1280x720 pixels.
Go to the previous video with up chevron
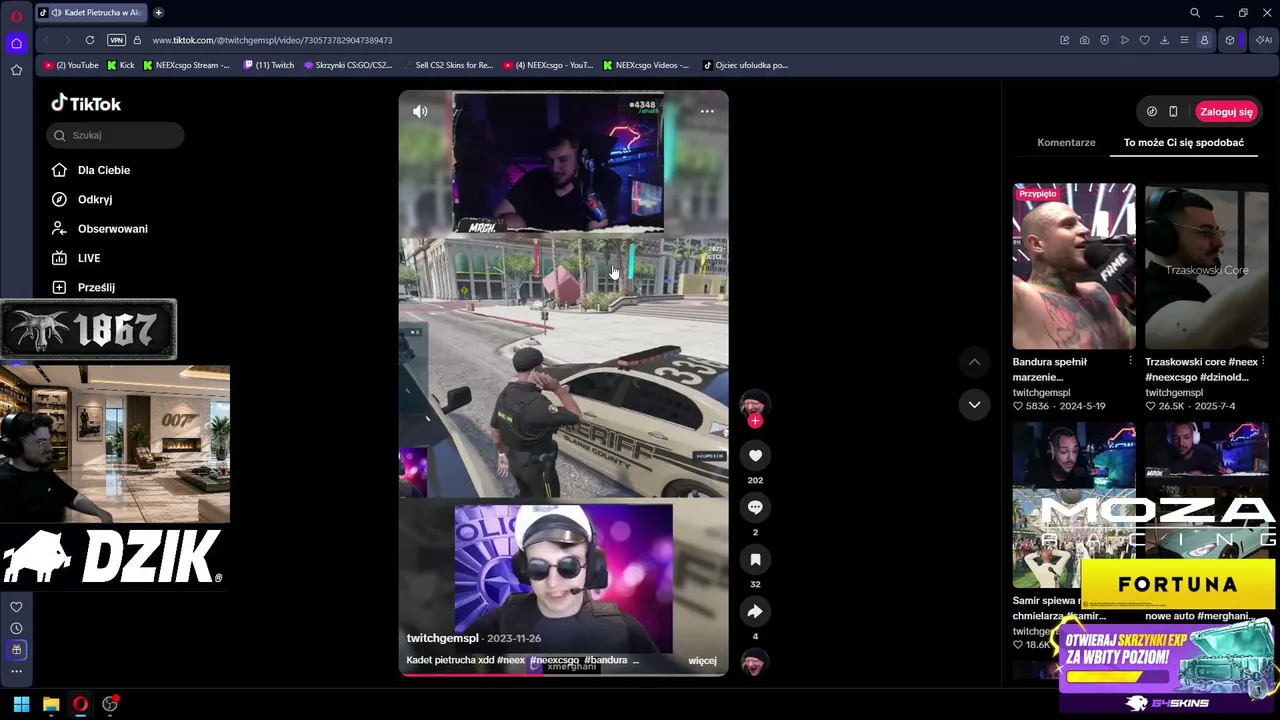pyautogui.click(x=974, y=362)
